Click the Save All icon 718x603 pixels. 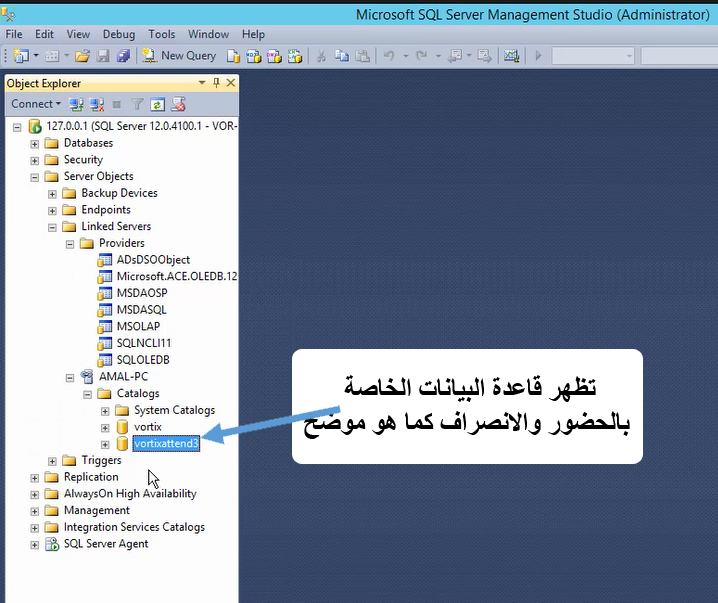click(x=123, y=56)
